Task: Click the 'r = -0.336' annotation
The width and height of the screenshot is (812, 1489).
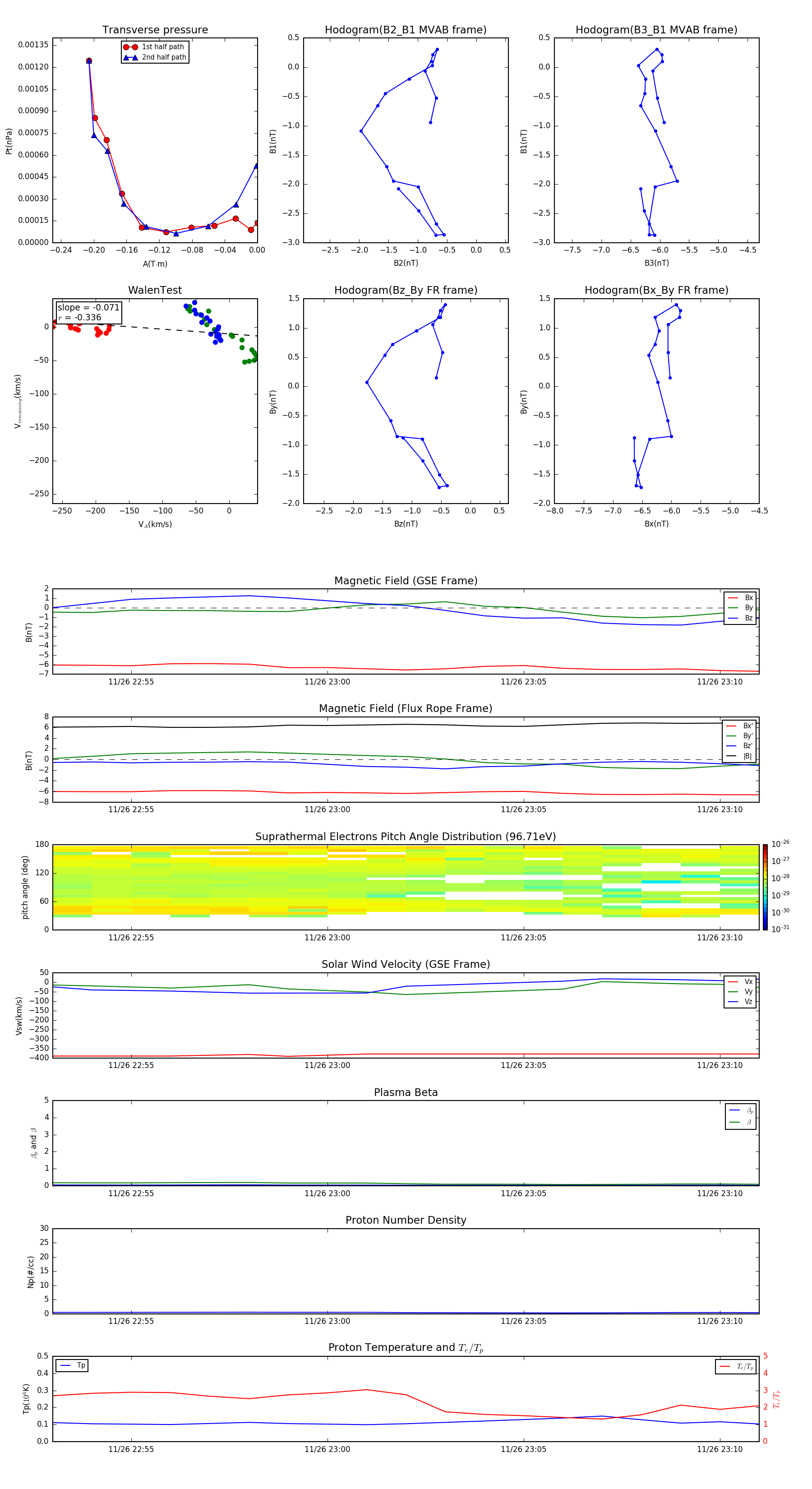Action: pos(80,317)
